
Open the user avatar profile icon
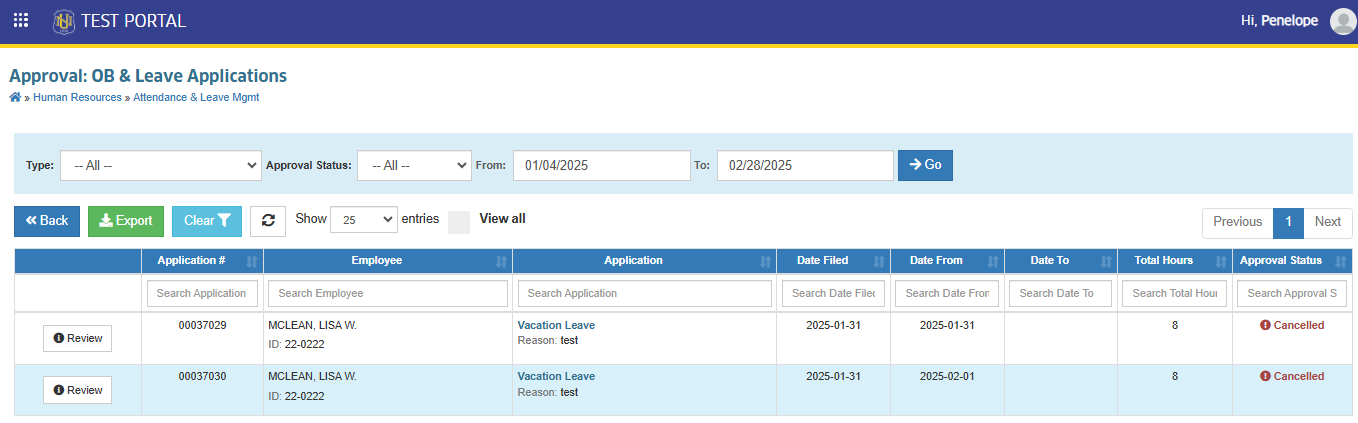(x=1343, y=21)
